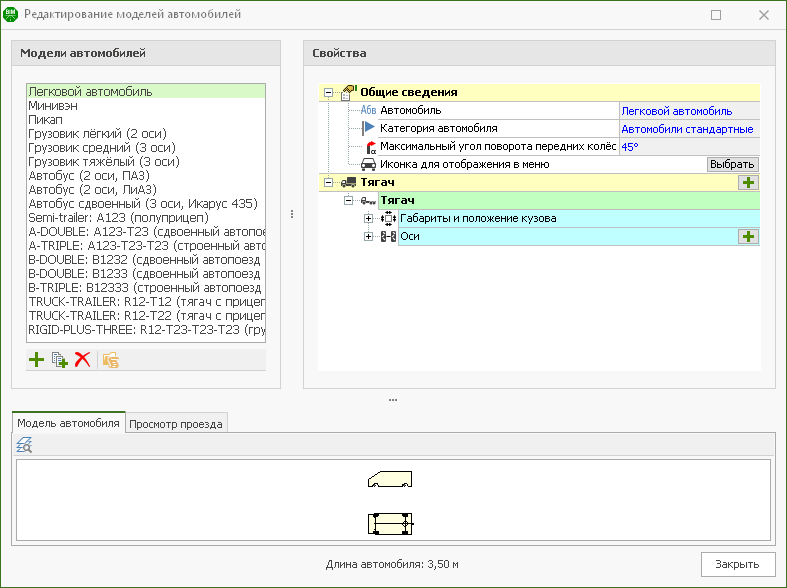This screenshot has width=787, height=588.
Task: Click the application logo in title bar
Action: tap(11, 14)
